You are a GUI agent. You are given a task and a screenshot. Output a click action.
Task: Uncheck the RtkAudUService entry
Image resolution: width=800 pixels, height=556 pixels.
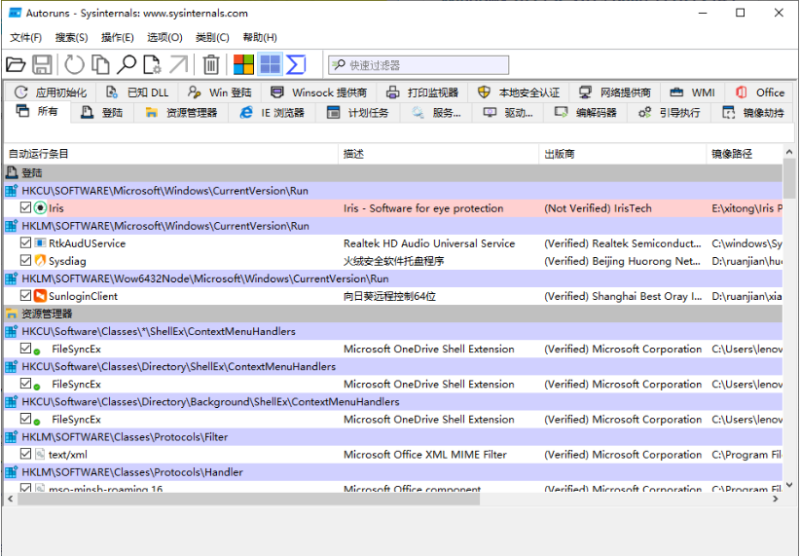click(26, 243)
